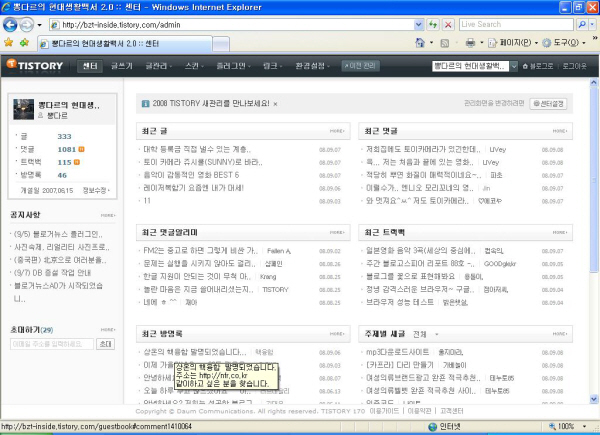
Task: Click the blog profile thumbnail image
Action: click(24, 109)
